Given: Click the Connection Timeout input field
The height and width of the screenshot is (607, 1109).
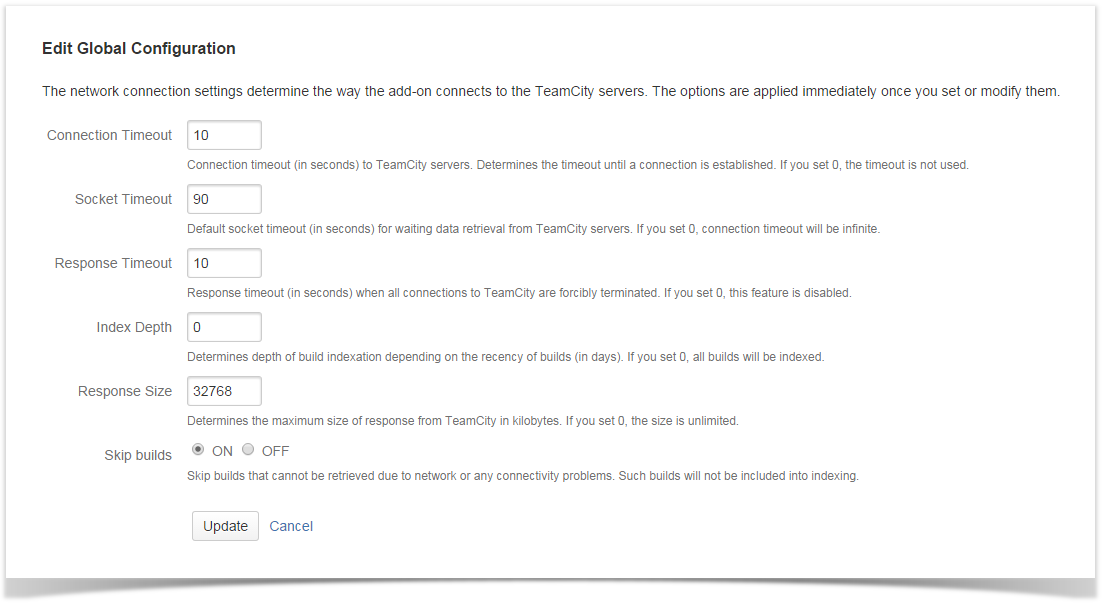Looking at the screenshot, I should 224,135.
